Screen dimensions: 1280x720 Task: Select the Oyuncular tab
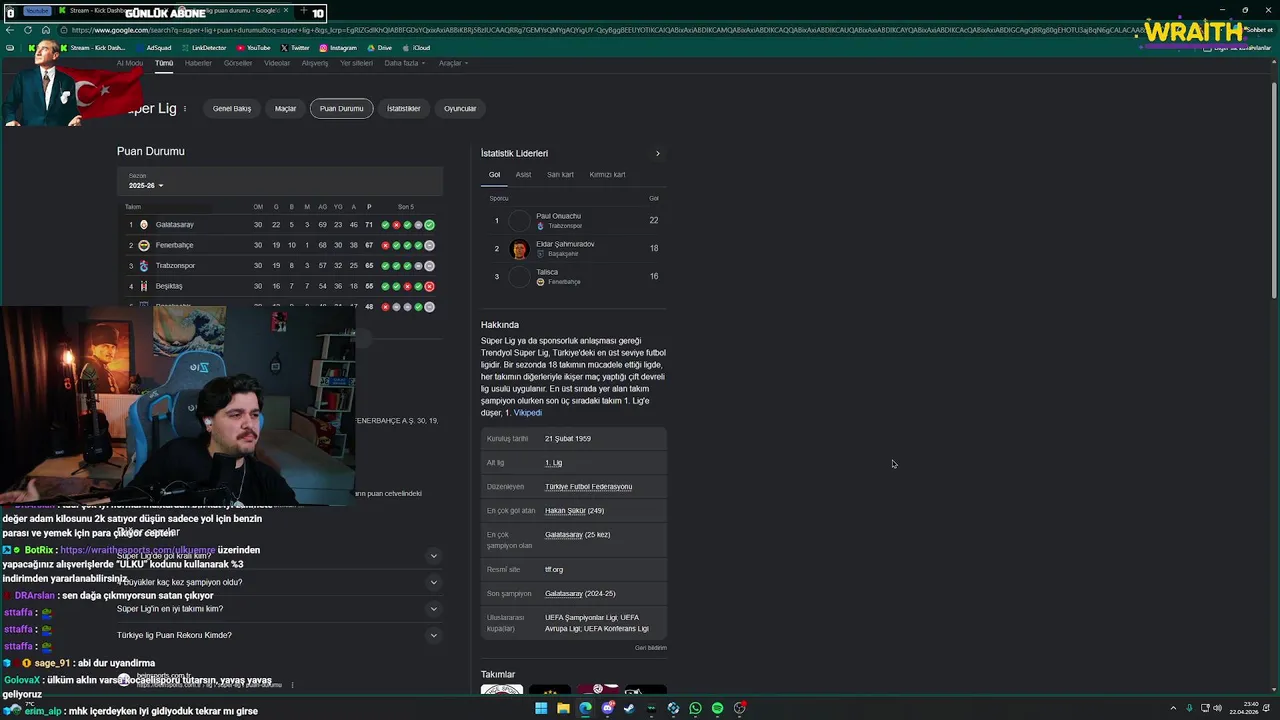point(460,108)
